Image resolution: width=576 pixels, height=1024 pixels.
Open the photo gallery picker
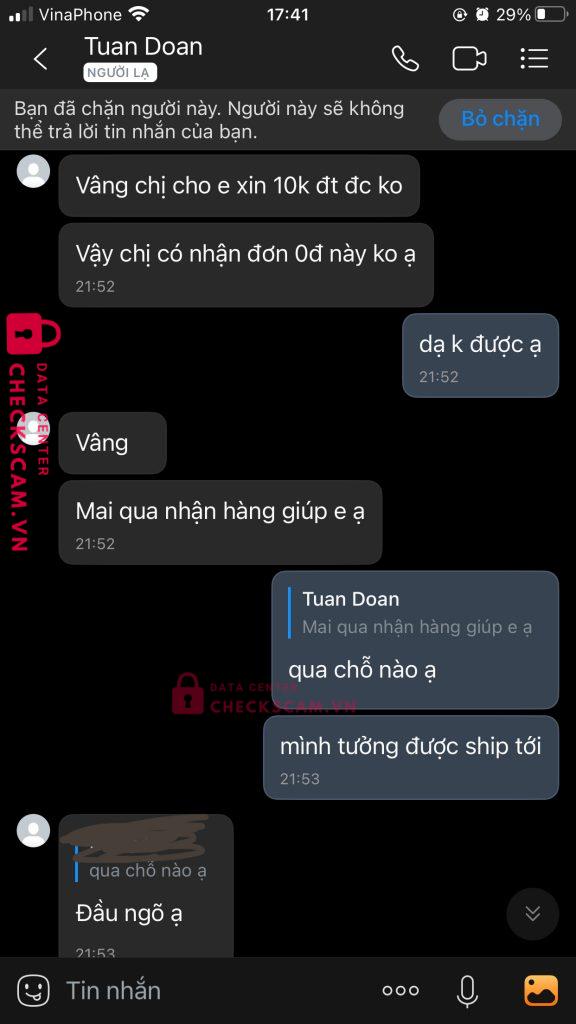tap(541, 991)
